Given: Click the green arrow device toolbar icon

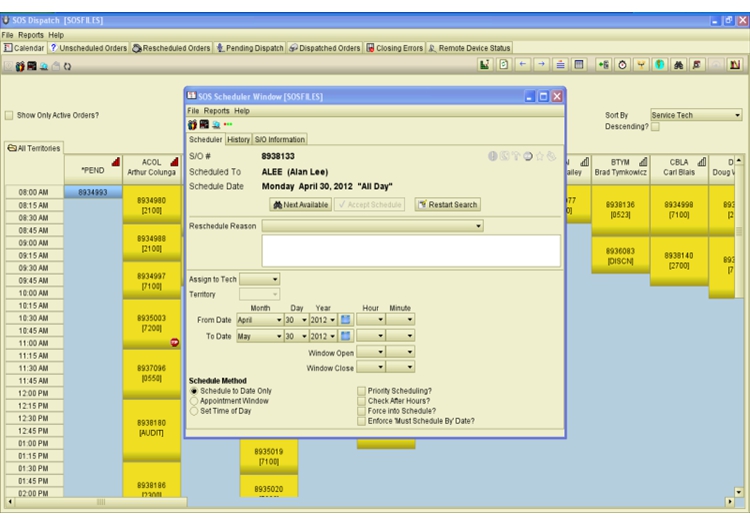Looking at the screenshot, I should pos(604,65).
